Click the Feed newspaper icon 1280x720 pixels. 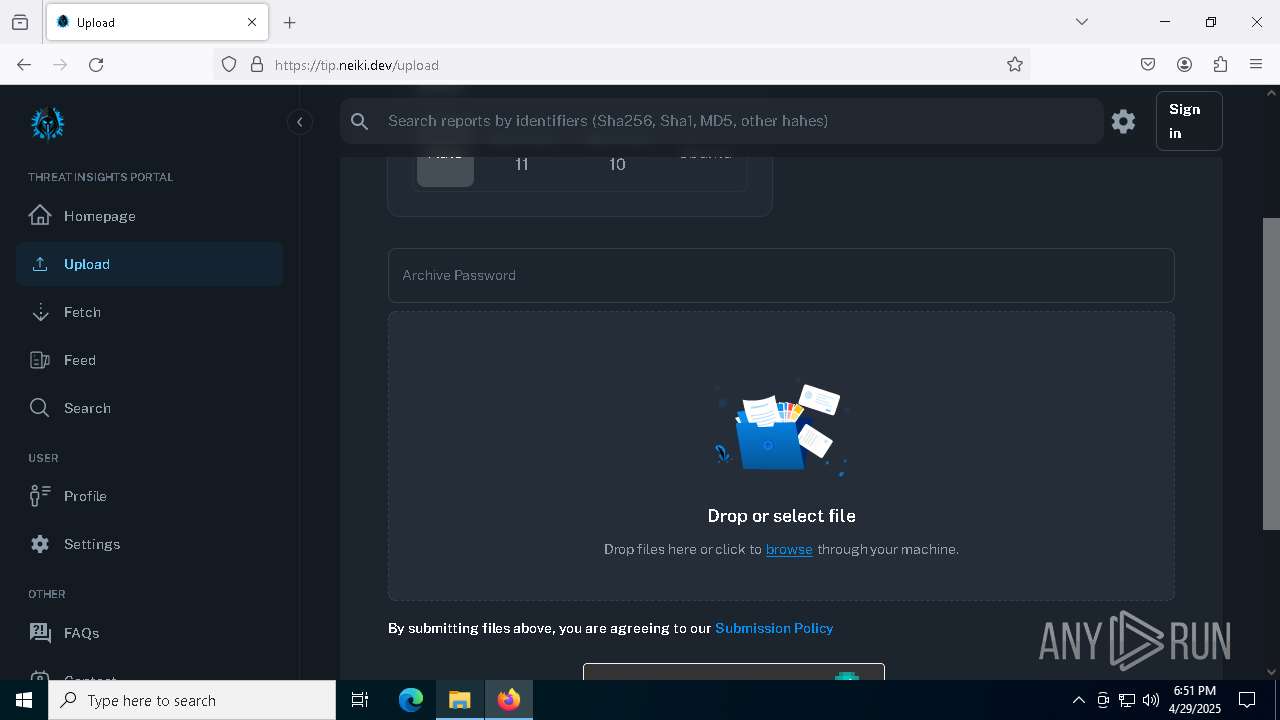click(40, 360)
